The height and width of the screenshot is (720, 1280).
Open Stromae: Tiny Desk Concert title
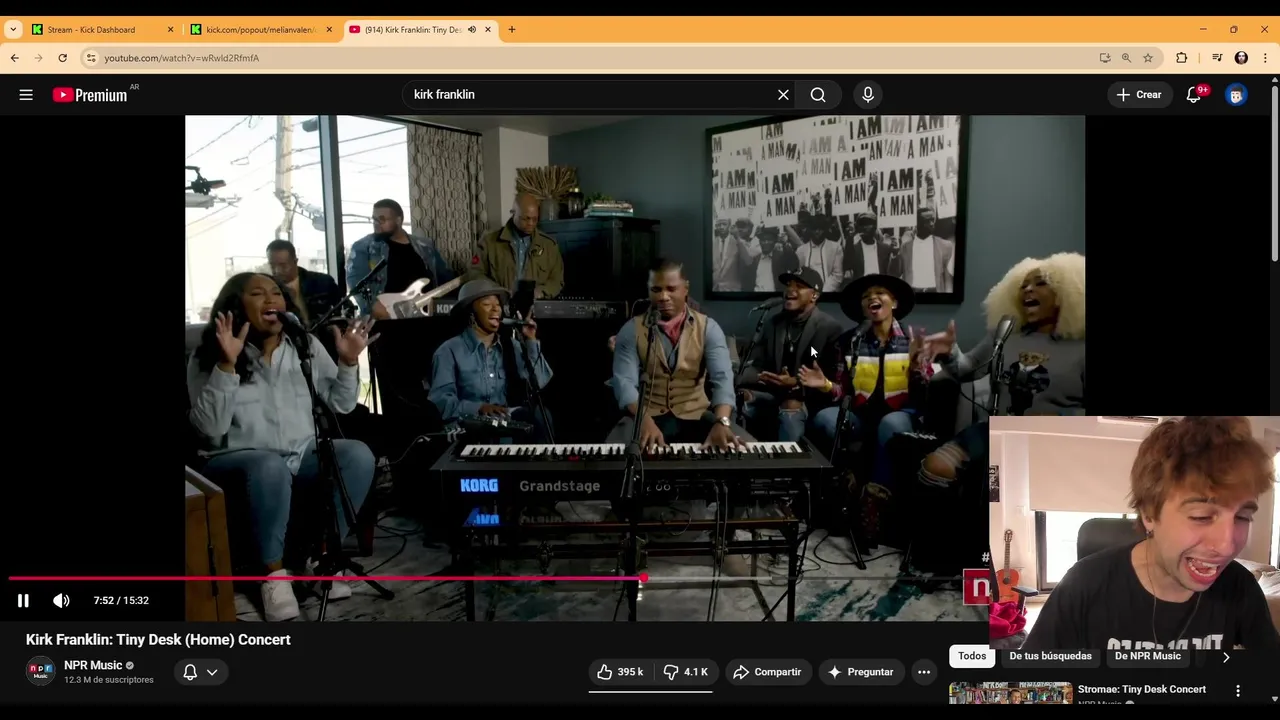pyautogui.click(x=1142, y=689)
